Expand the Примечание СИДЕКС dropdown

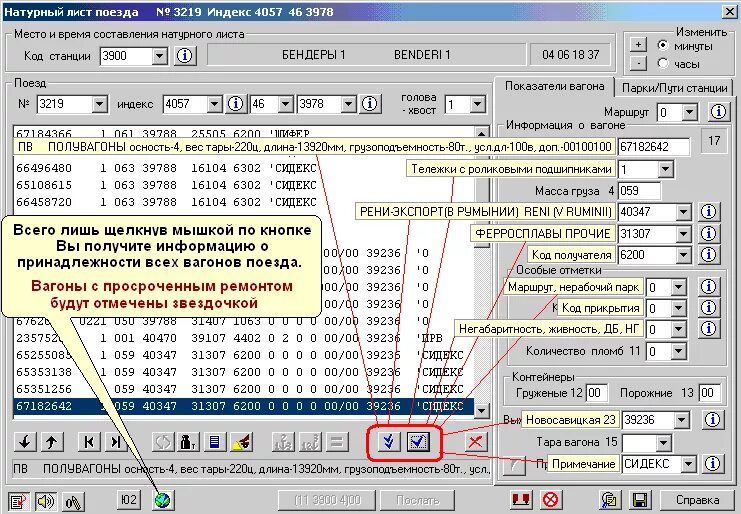point(689,464)
